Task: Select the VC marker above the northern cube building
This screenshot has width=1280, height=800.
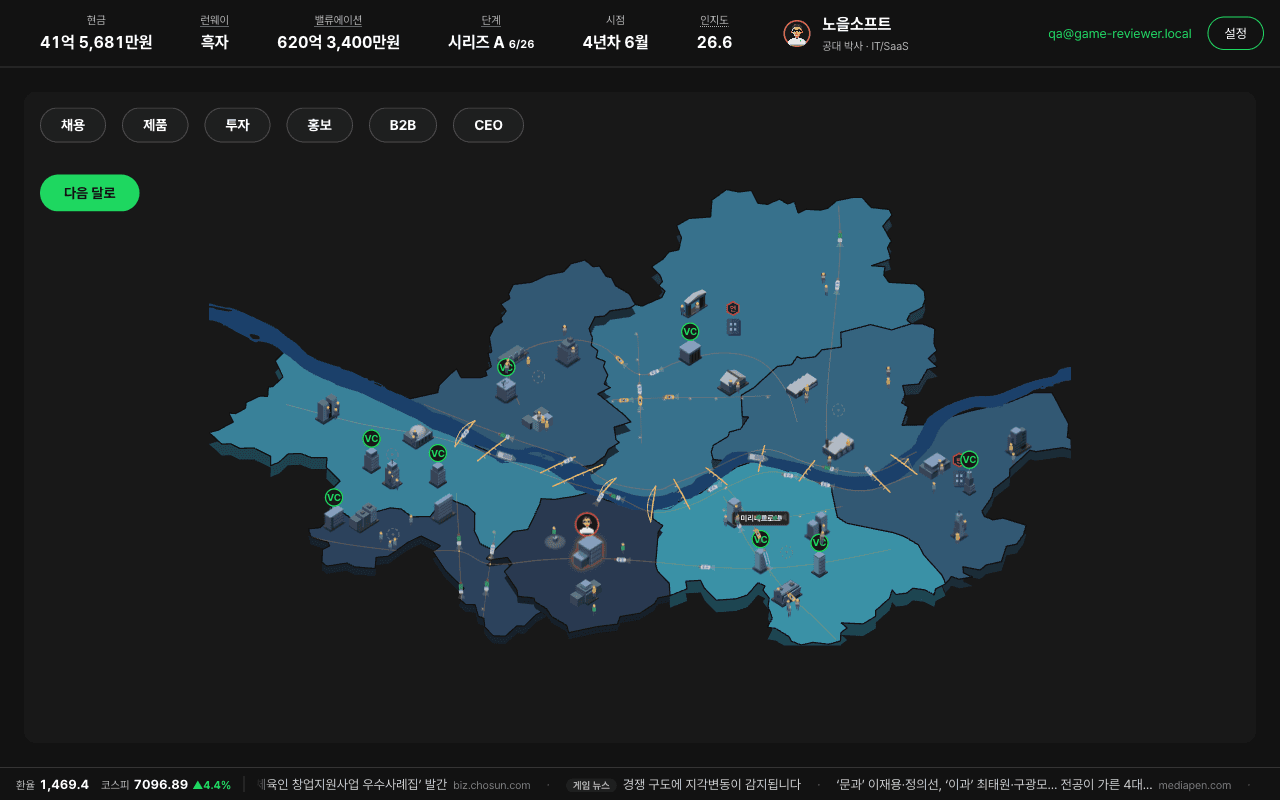Action: point(690,331)
